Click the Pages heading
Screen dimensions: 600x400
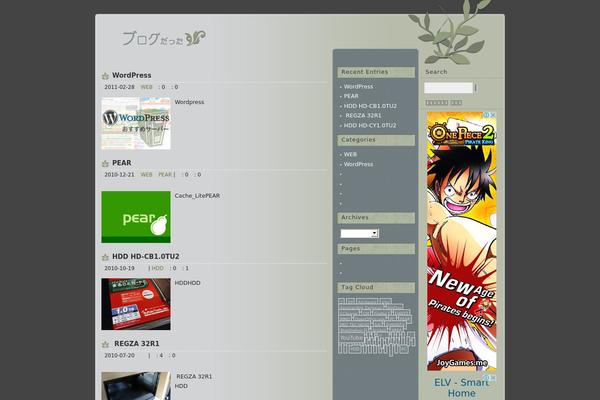pos(351,248)
